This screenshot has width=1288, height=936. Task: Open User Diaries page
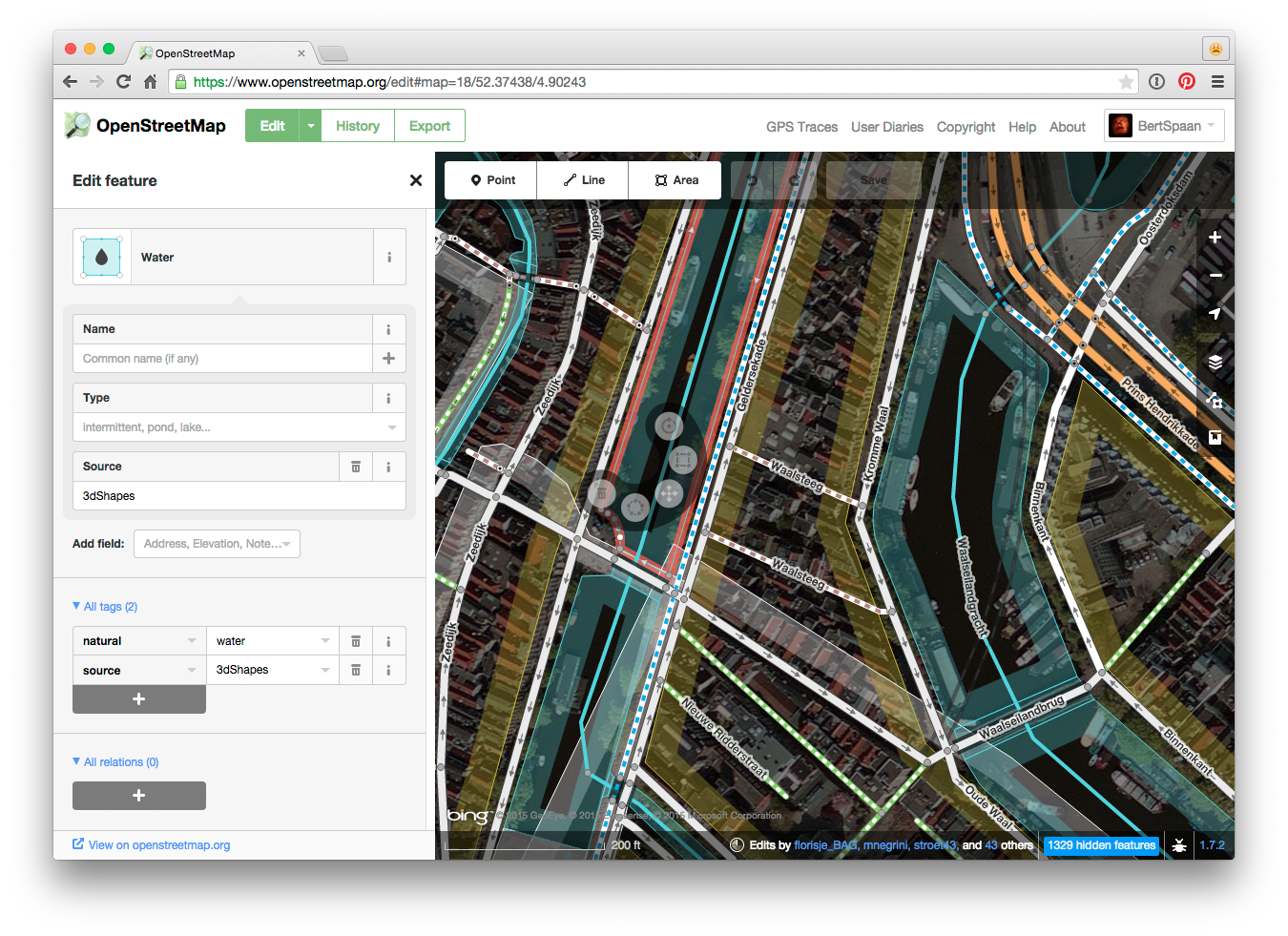tap(887, 127)
